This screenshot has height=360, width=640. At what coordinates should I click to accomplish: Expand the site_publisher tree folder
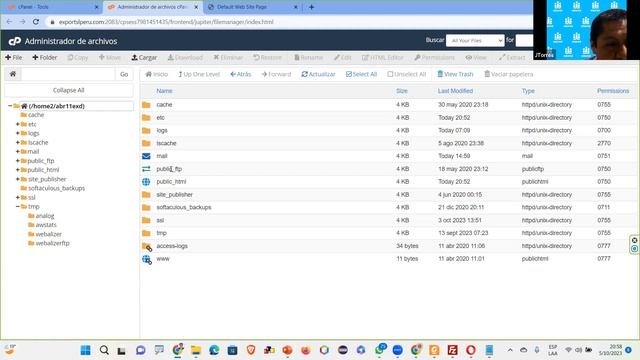(18, 179)
